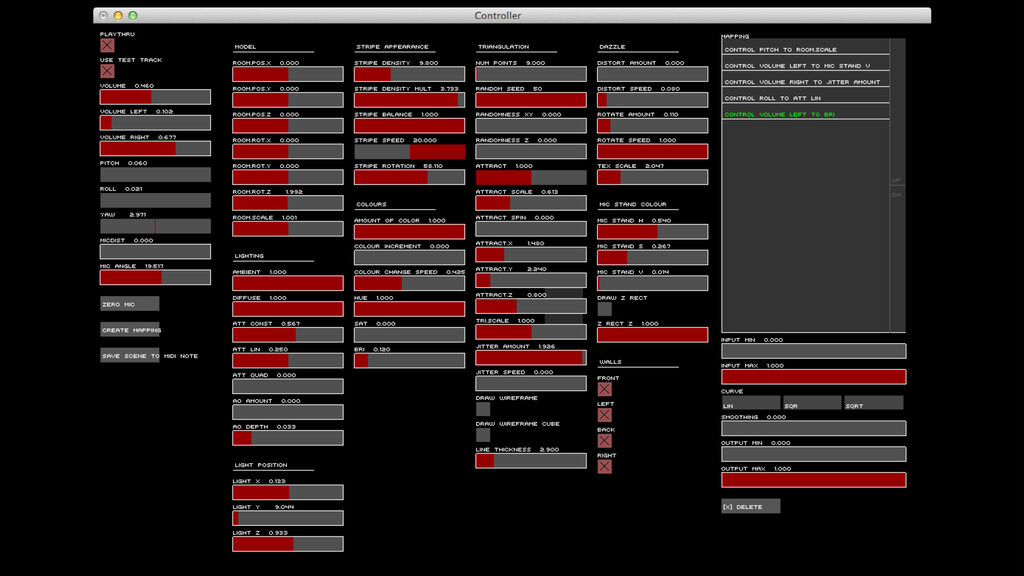Toggle the Draw Wireframe Cube checkbox
Image resolution: width=1024 pixels, height=576 pixels.
tap(483, 434)
